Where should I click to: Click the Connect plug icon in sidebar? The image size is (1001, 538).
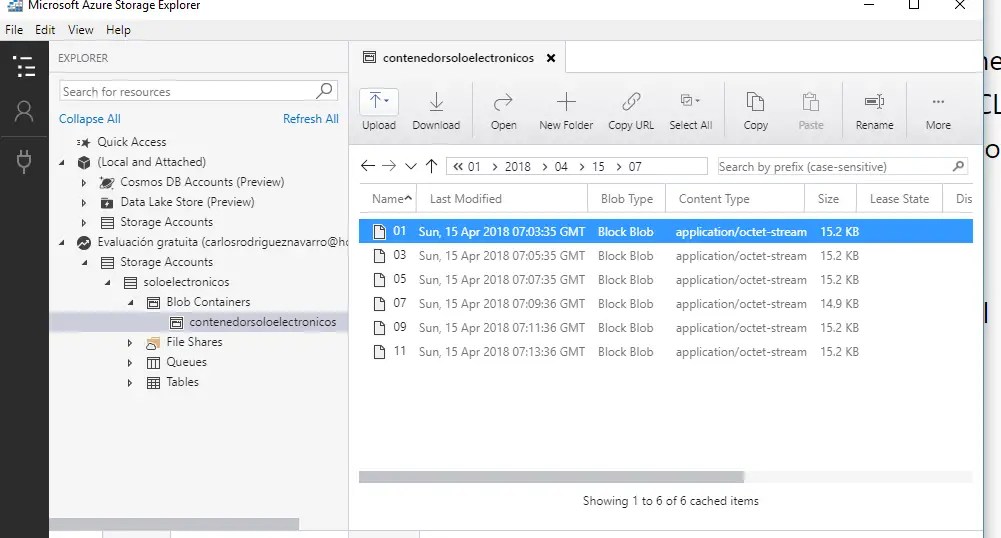24,161
